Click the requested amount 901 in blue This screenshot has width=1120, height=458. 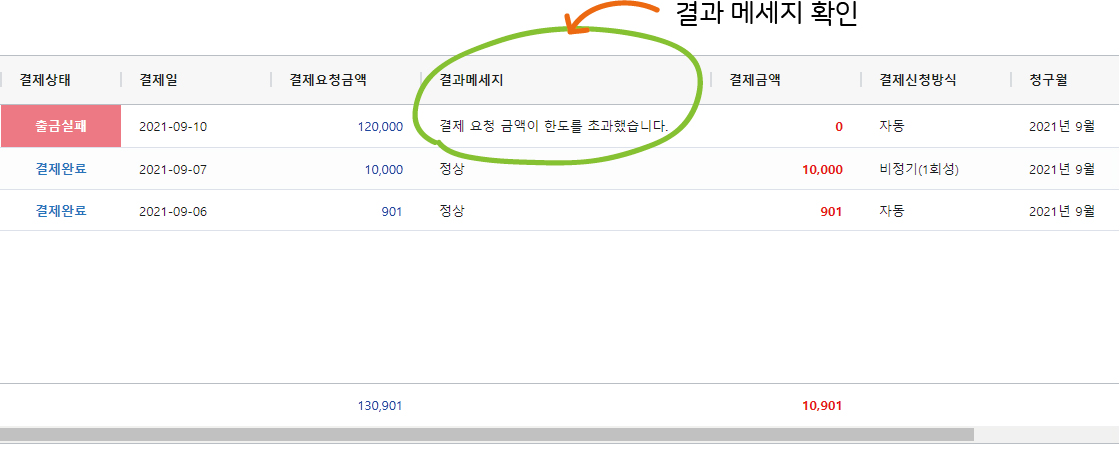[x=392, y=212]
